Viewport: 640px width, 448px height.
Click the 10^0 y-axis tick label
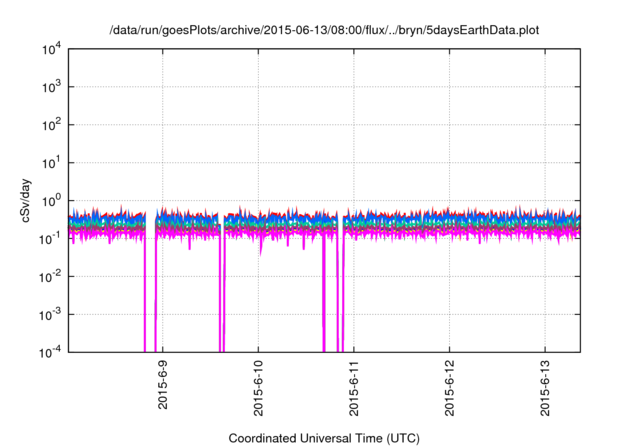pyautogui.click(x=52, y=201)
